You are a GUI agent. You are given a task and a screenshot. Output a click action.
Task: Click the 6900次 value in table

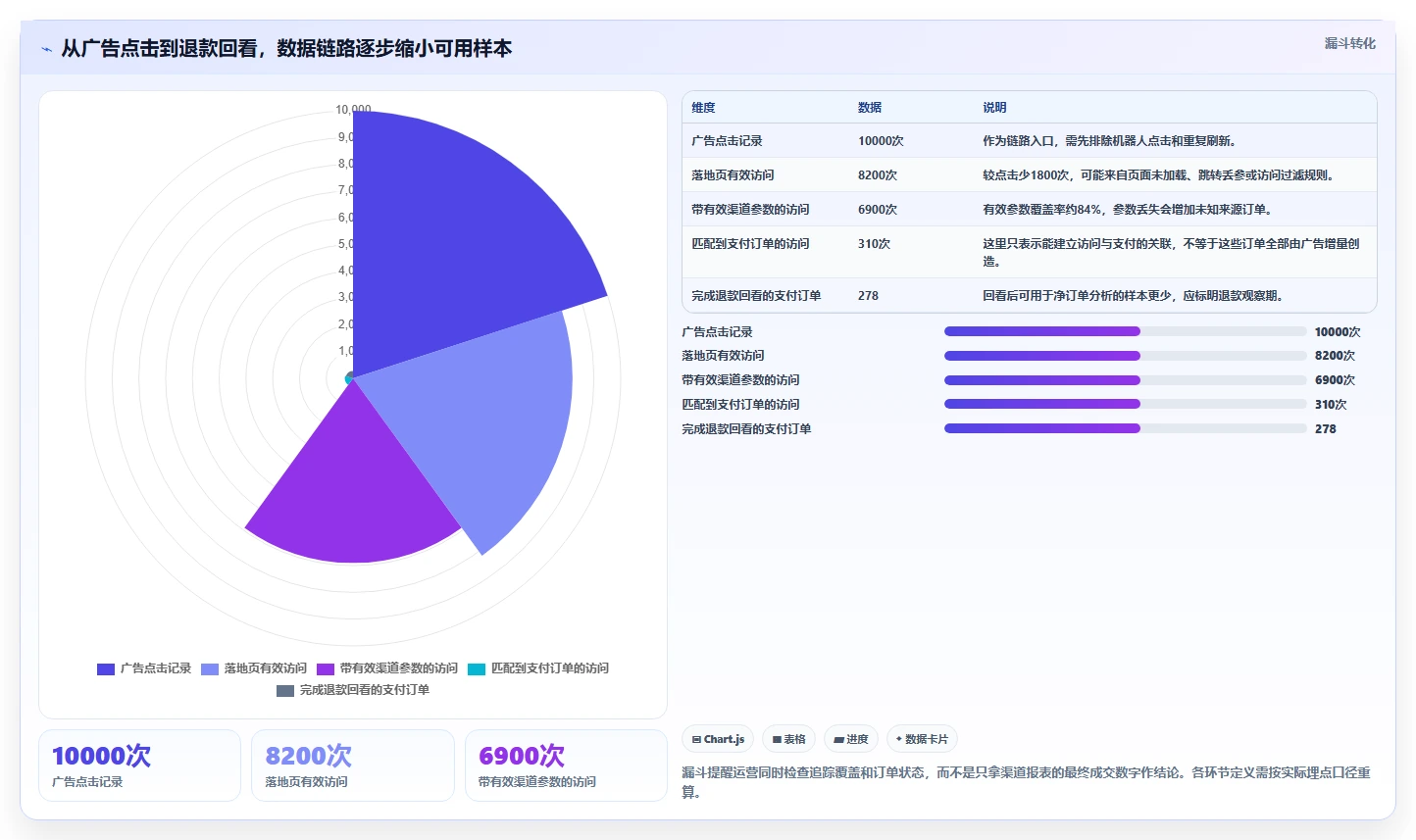point(878,210)
